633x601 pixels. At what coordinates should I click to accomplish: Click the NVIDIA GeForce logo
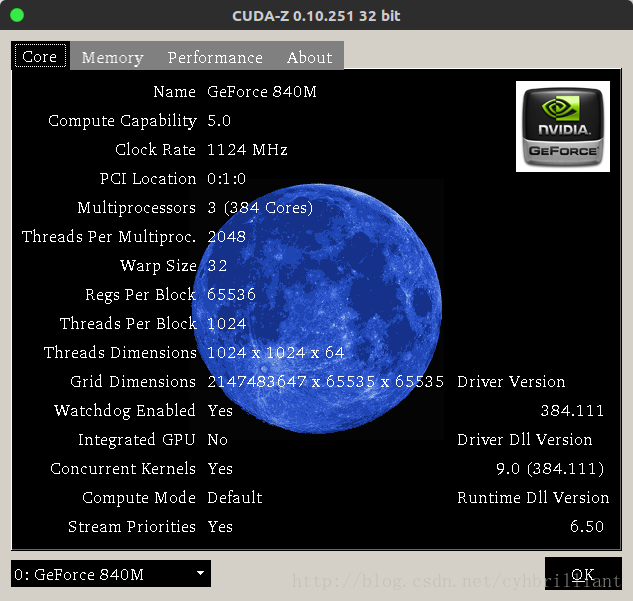563,126
